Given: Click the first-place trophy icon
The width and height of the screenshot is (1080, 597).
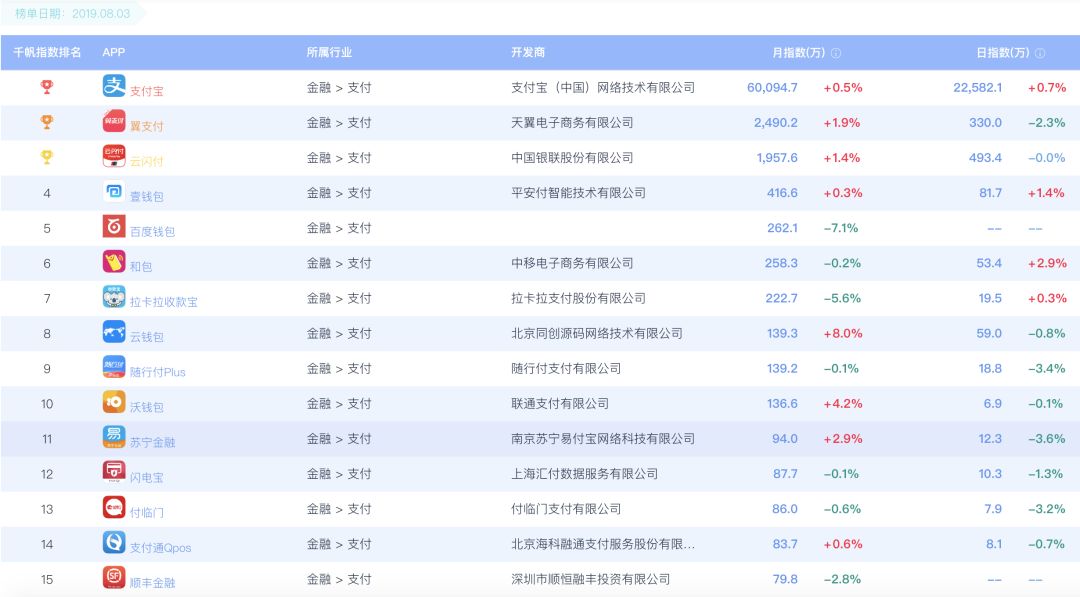Looking at the screenshot, I should coord(47,87).
